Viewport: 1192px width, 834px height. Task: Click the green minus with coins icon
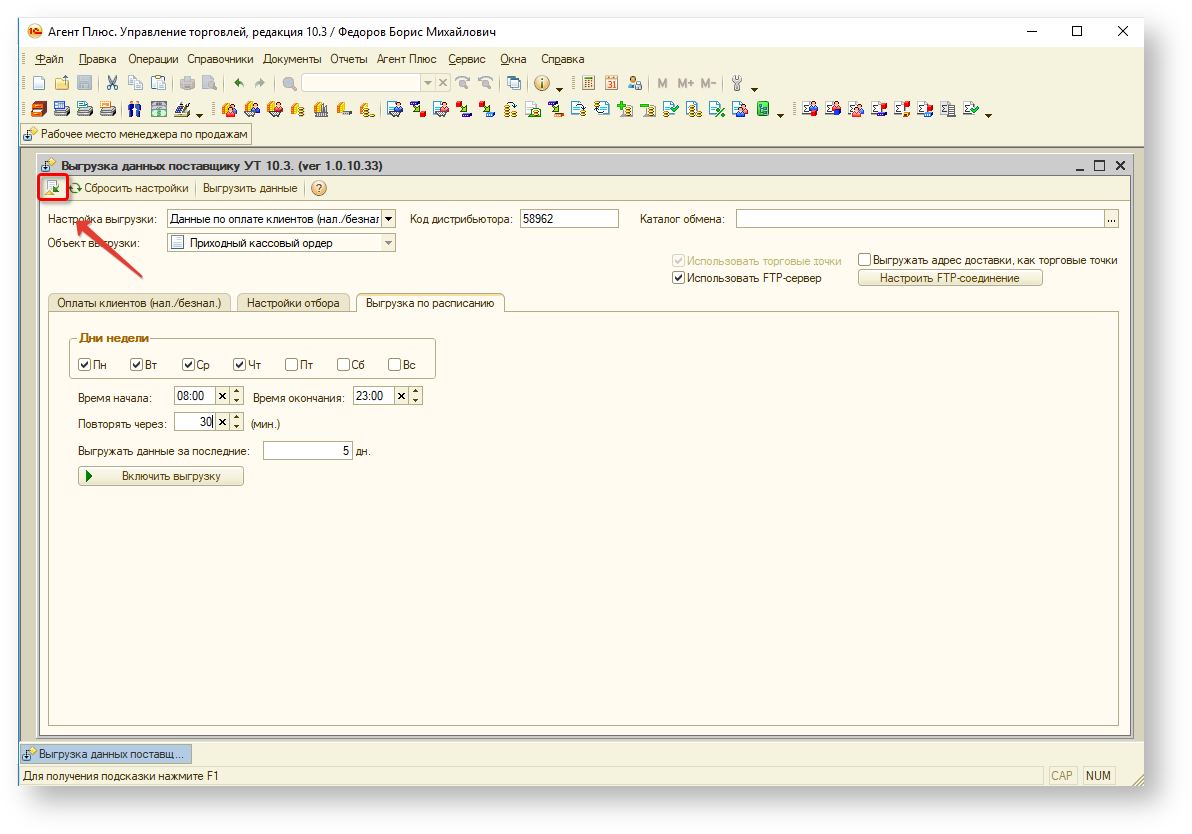click(x=648, y=109)
